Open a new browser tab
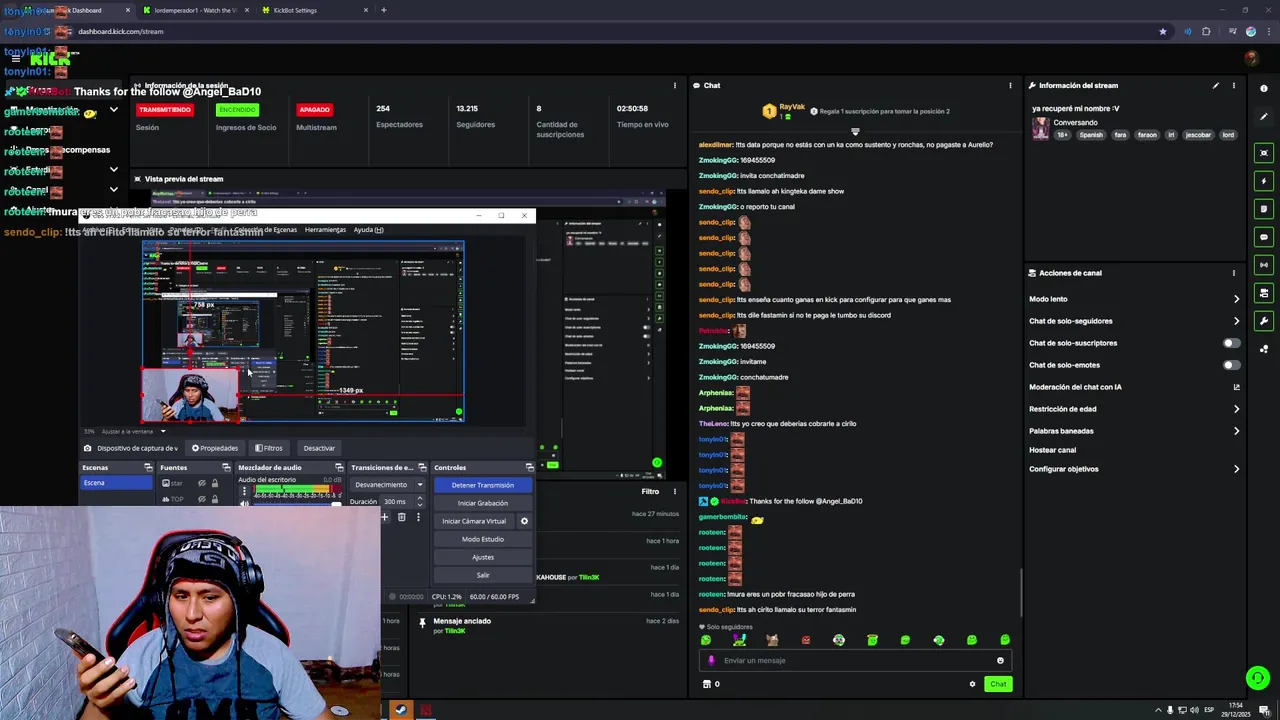The image size is (1280, 720). pos(384,10)
